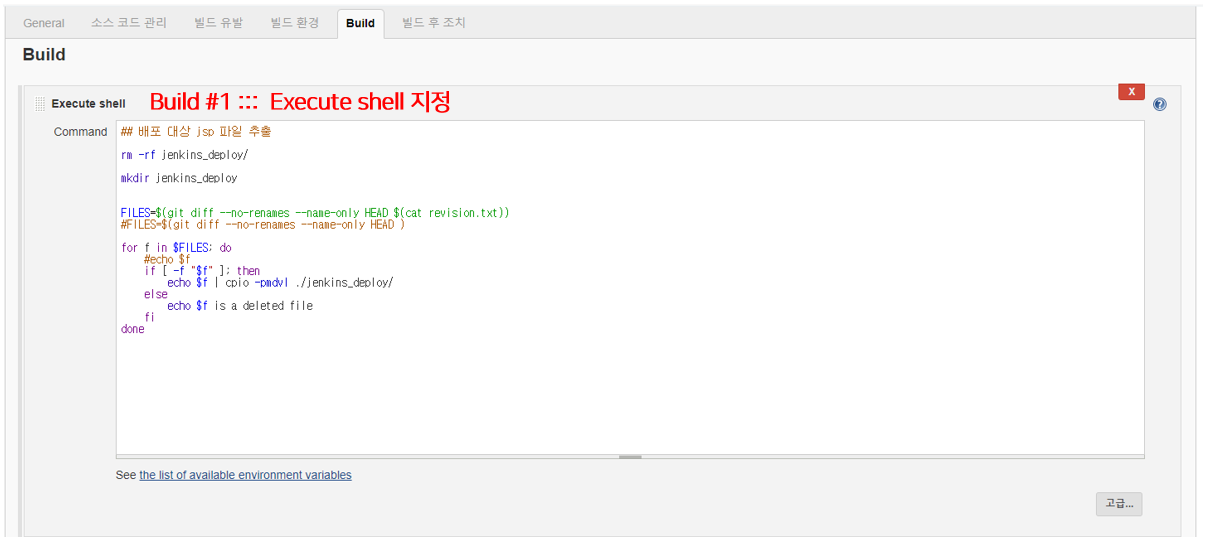
Task: Click inside the Command text area
Action: pos(630,289)
